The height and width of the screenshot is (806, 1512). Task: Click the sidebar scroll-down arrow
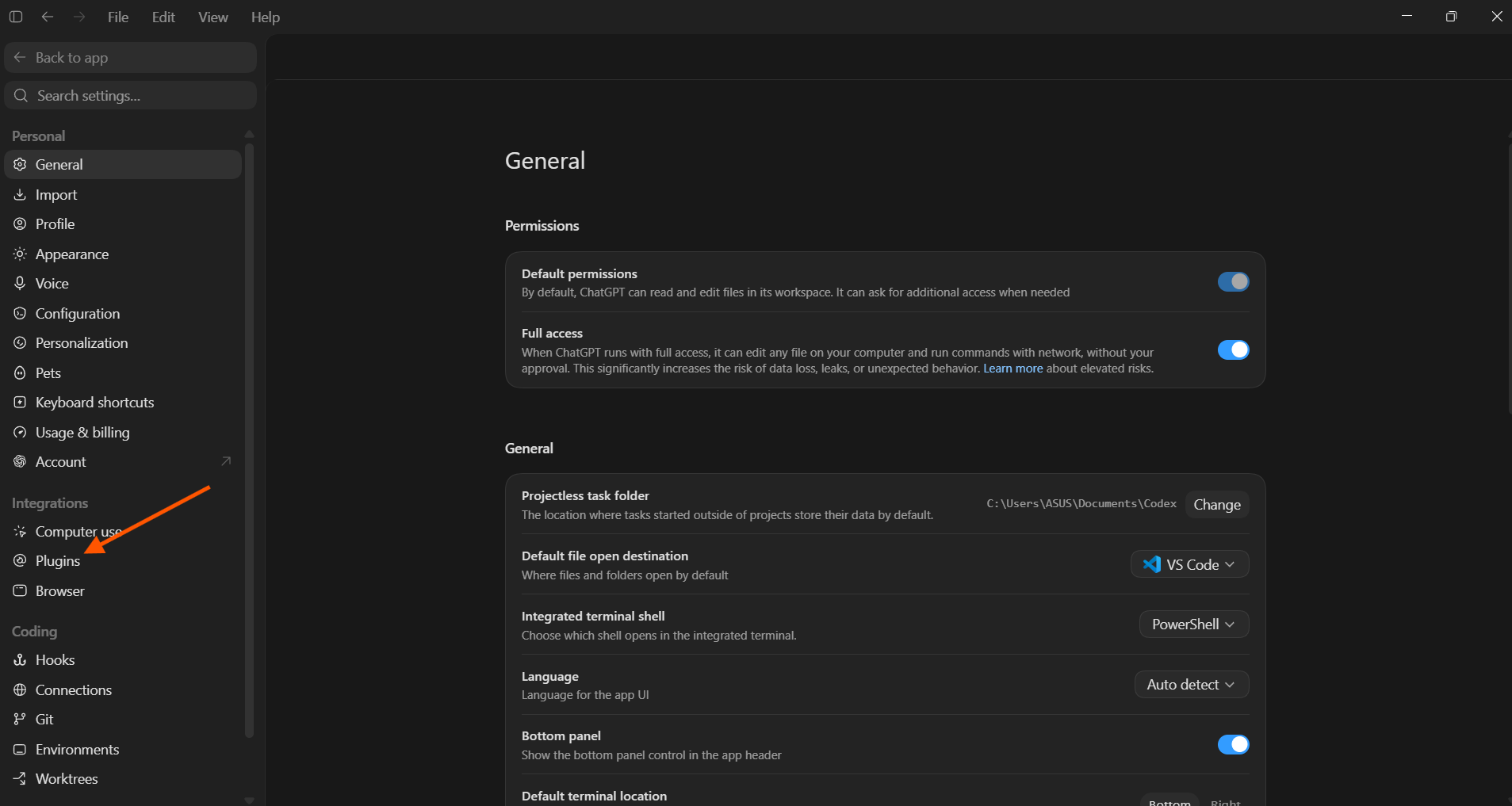[249, 800]
